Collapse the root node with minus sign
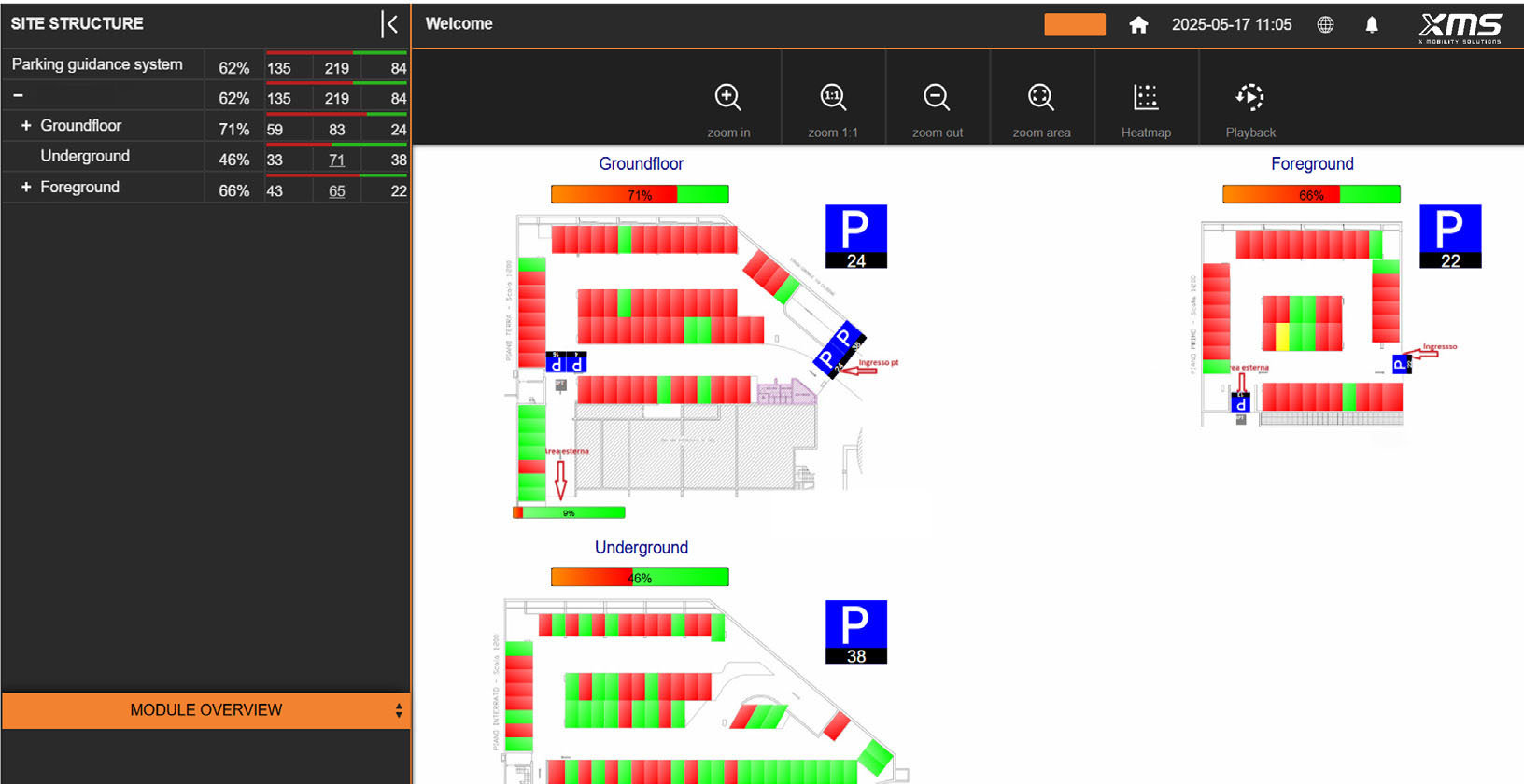Viewport: 1524px width, 784px height. pos(18,96)
